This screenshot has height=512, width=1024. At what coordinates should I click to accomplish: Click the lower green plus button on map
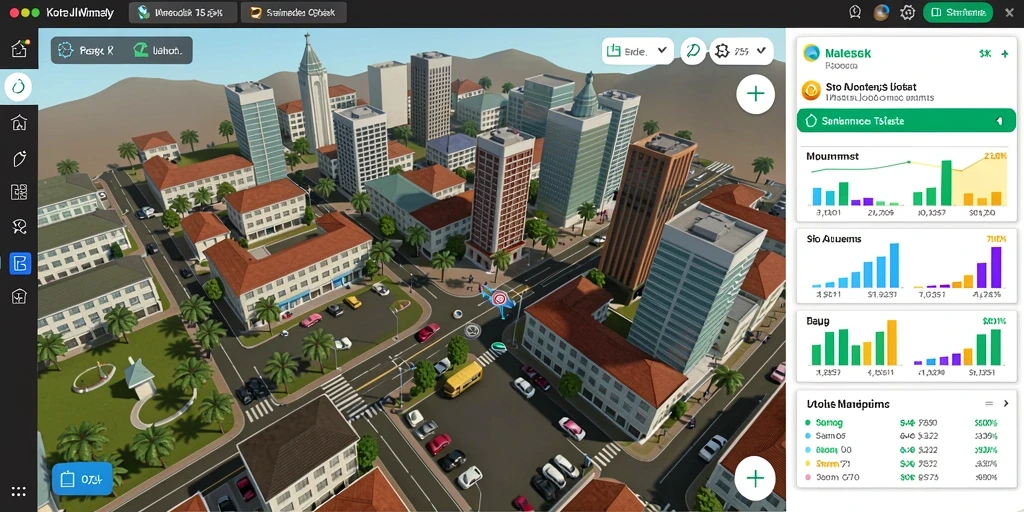click(x=755, y=479)
